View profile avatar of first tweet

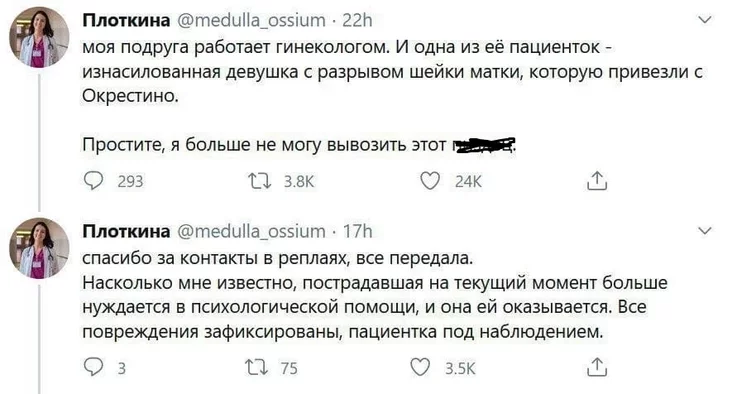(39, 37)
